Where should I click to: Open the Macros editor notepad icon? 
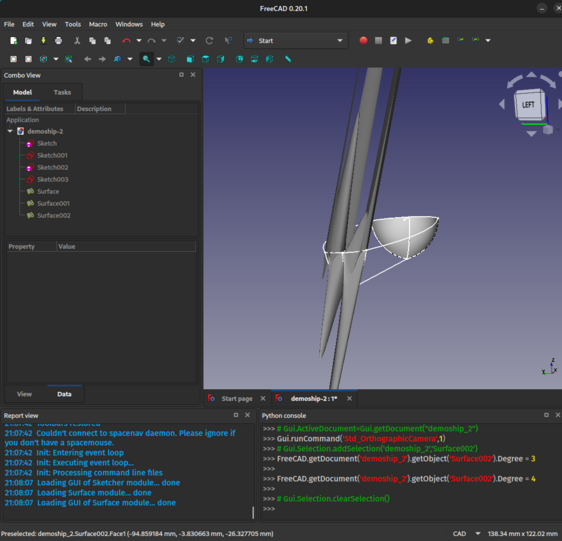393,41
